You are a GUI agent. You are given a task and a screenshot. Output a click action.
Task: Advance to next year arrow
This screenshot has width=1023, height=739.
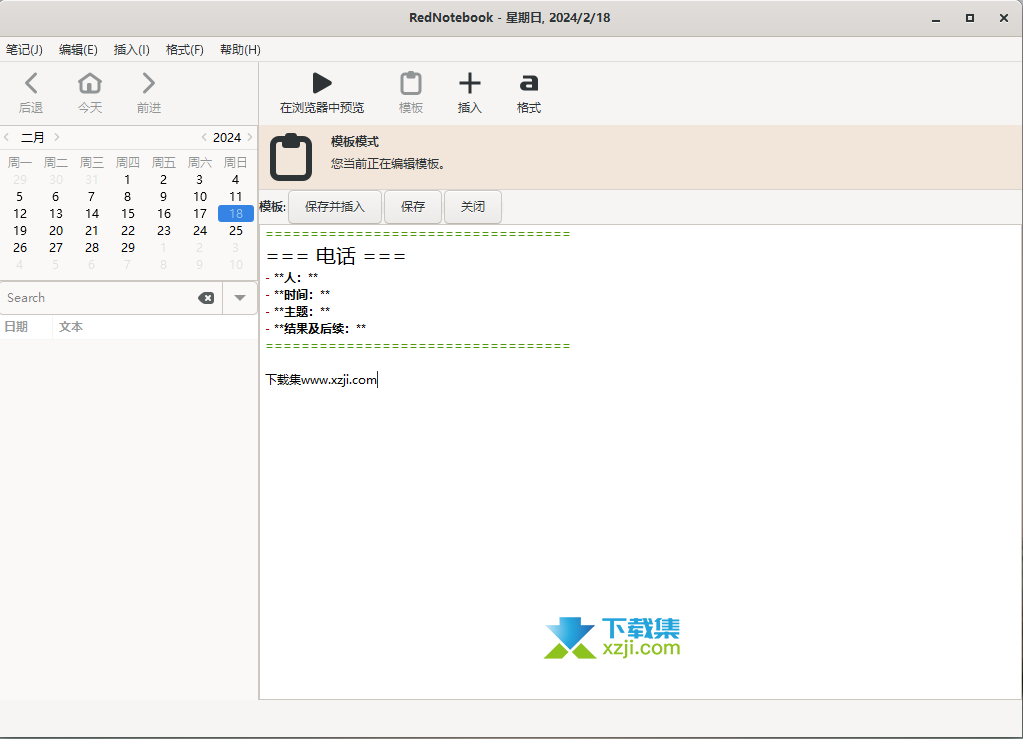point(249,137)
